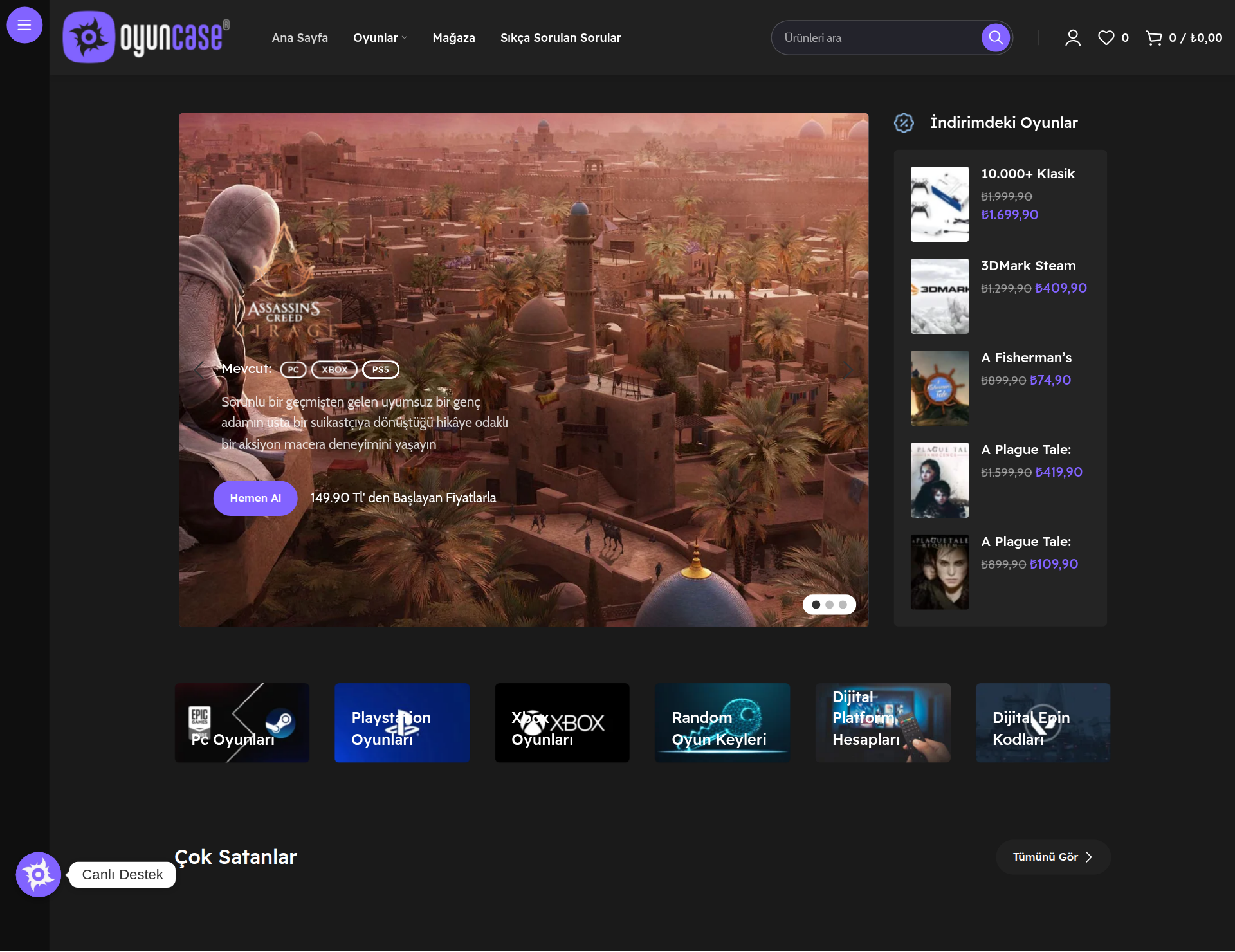Open the 3DMark Steam product title
The height and width of the screenshot is (952, 1235).
point(1028,266)
